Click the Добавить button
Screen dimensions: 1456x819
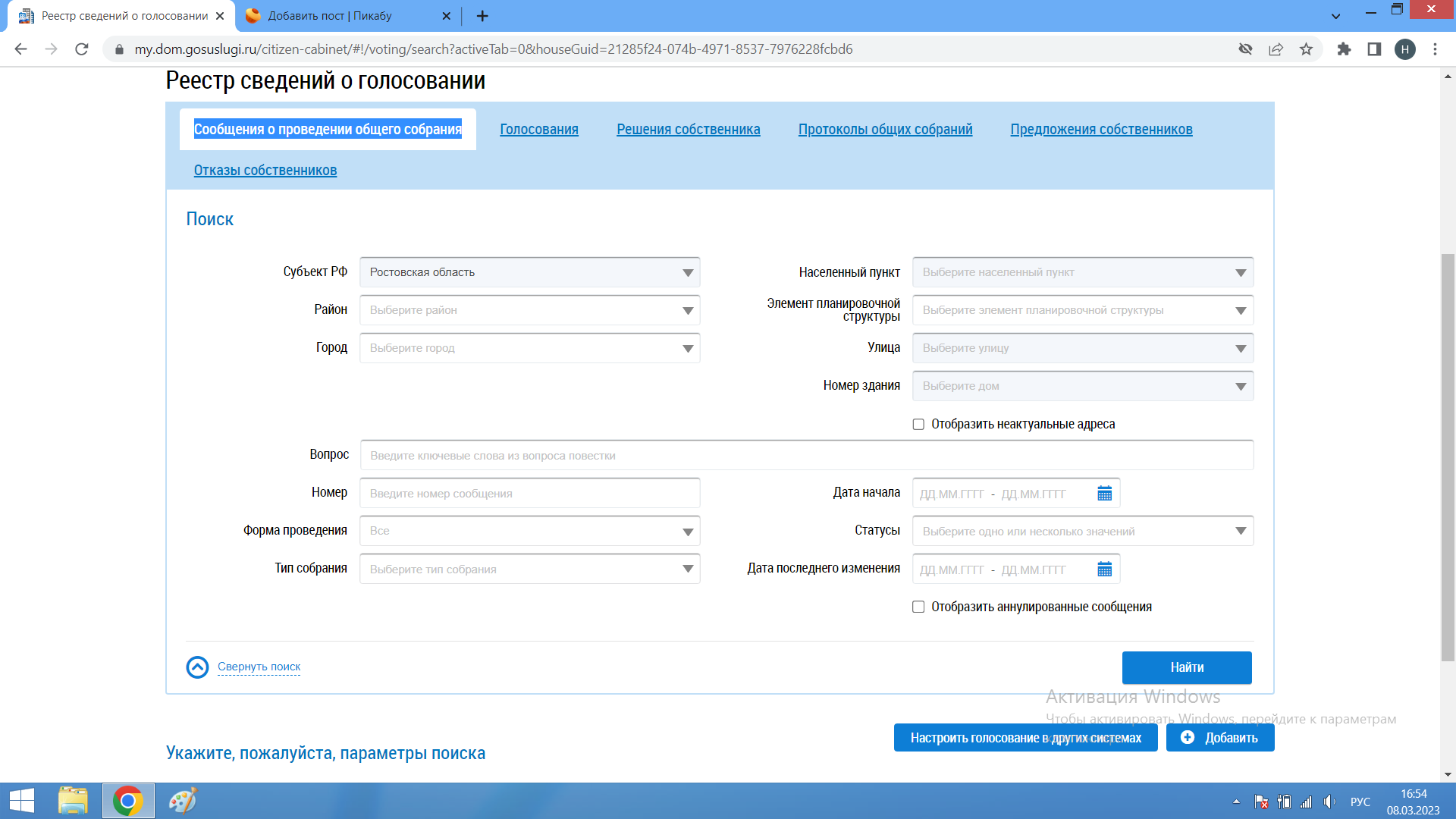[1220, 738]
